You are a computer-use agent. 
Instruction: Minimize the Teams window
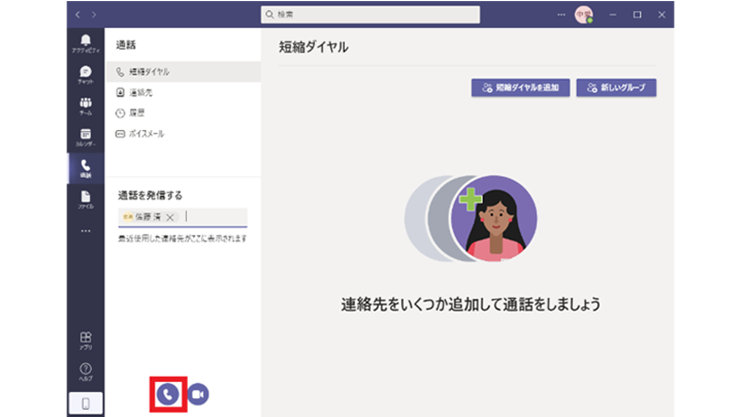pyautogui.click(x=613, y=15)
